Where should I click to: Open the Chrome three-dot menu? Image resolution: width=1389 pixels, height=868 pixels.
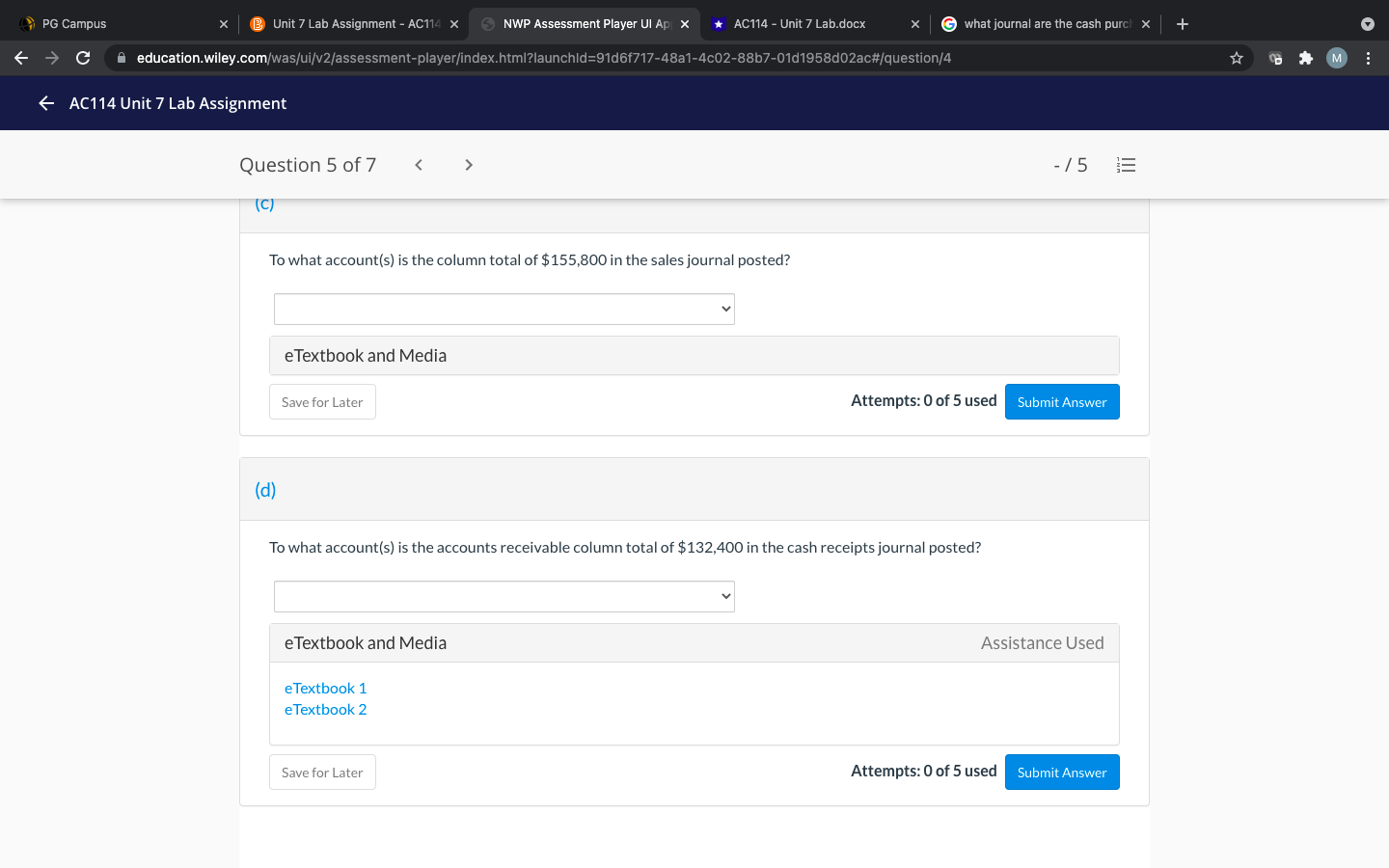(x=1369, y=58)
